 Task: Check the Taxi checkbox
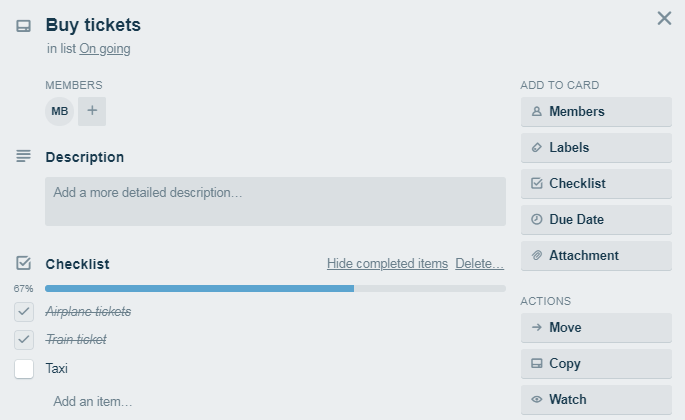[25, 369]
